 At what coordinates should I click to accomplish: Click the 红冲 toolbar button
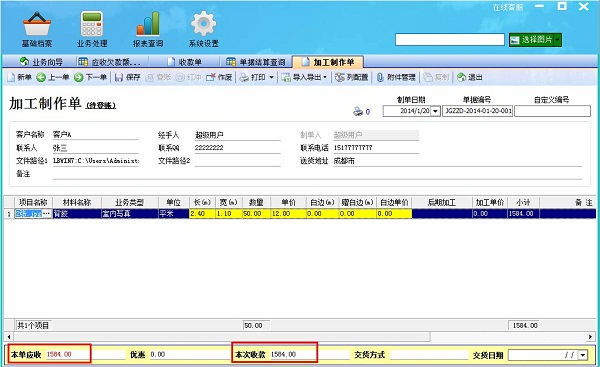tap(189, 77)
